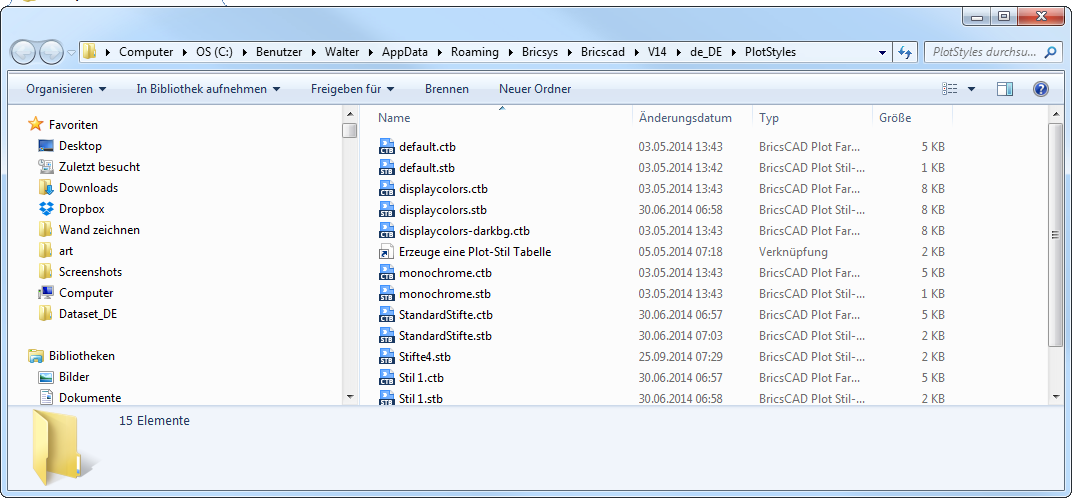Click the Neuer Ordner button

coord(535,89)
